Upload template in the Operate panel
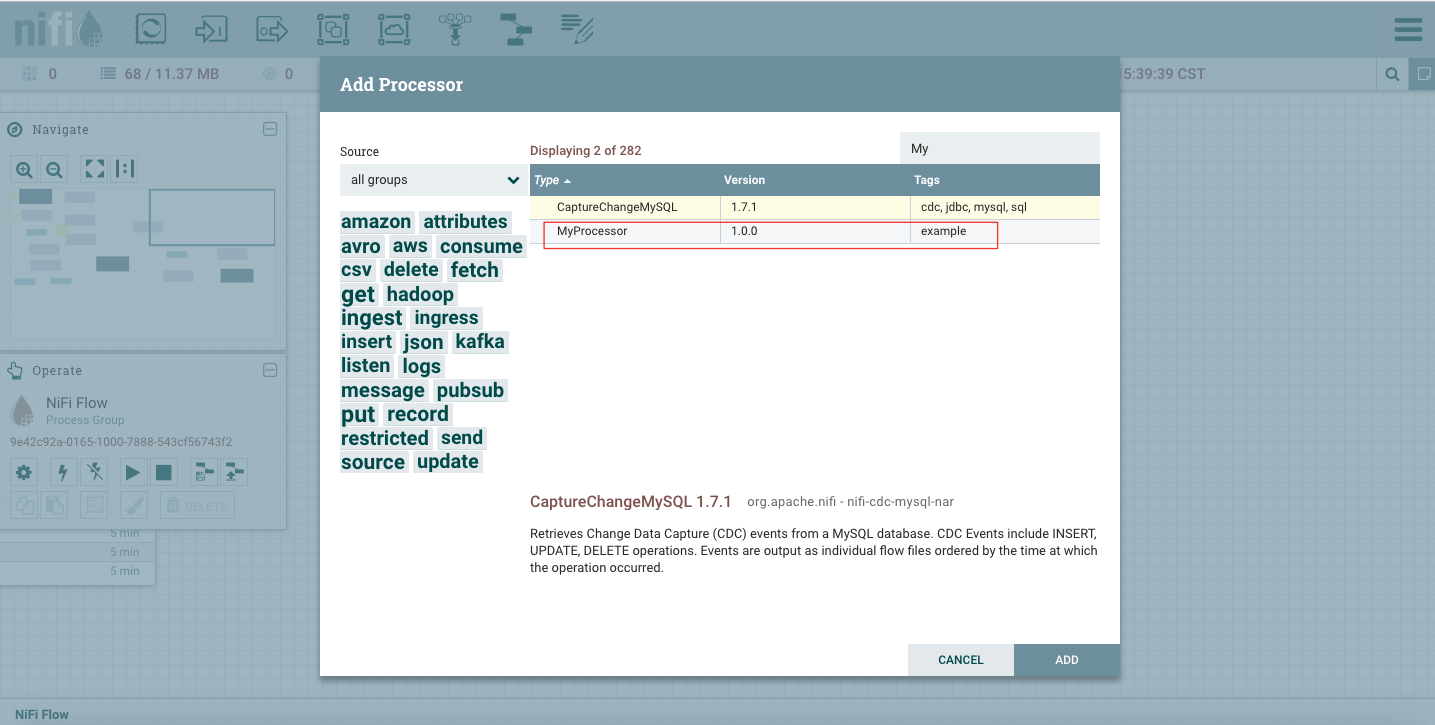This screenshot has width=1435, height=725. pos(234,472)
